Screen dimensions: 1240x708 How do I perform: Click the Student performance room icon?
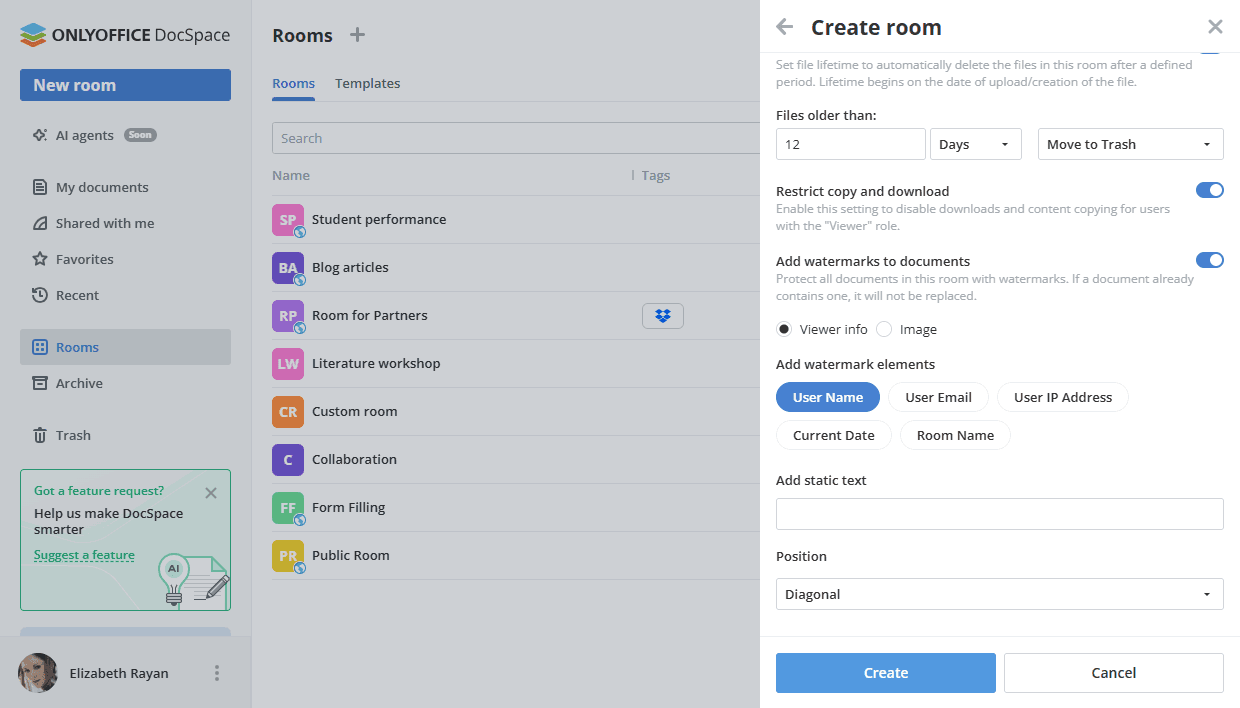point(288,219)
